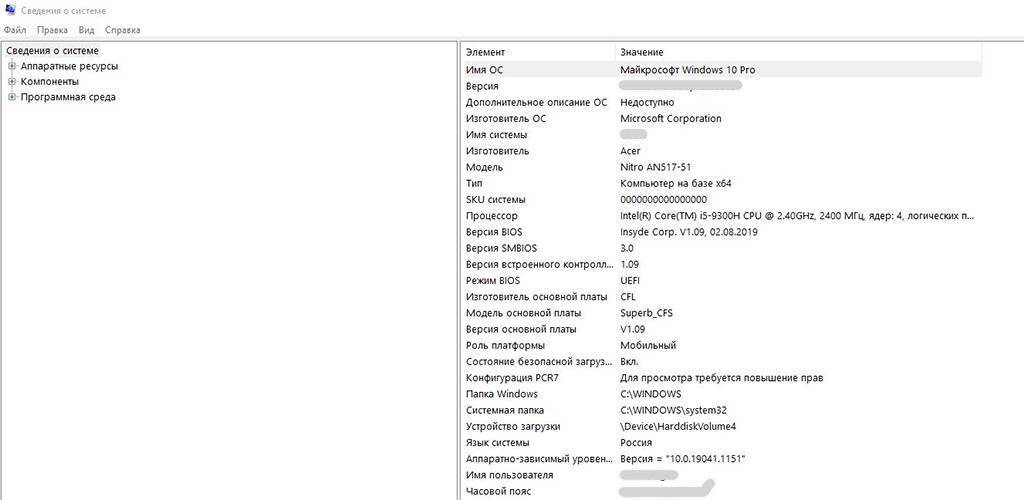Expand the Компоненты node
Viewport: 1024px width, 500px height.
pos(12,82)
